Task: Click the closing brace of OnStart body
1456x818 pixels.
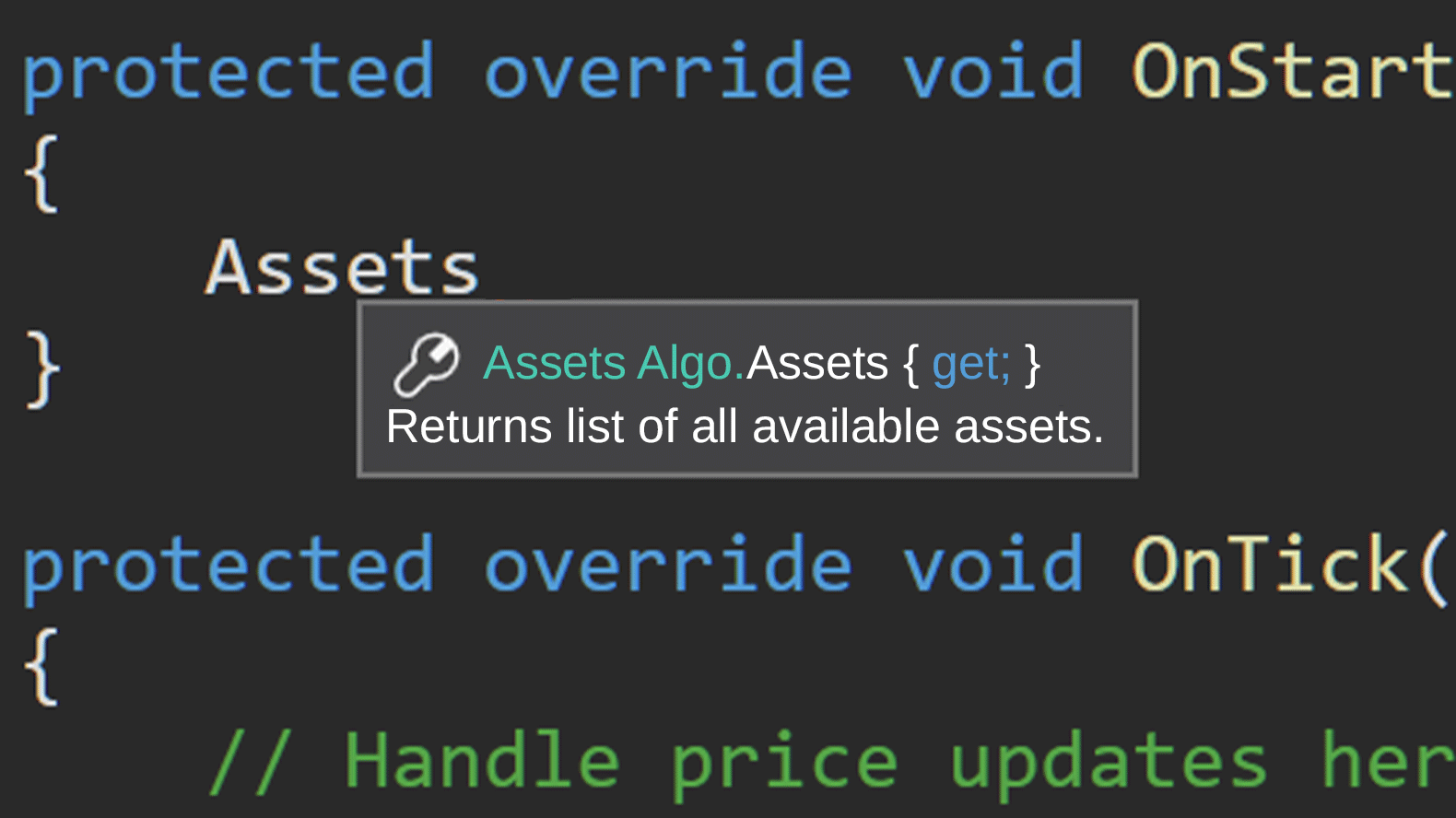Action: tap(41, 370)
